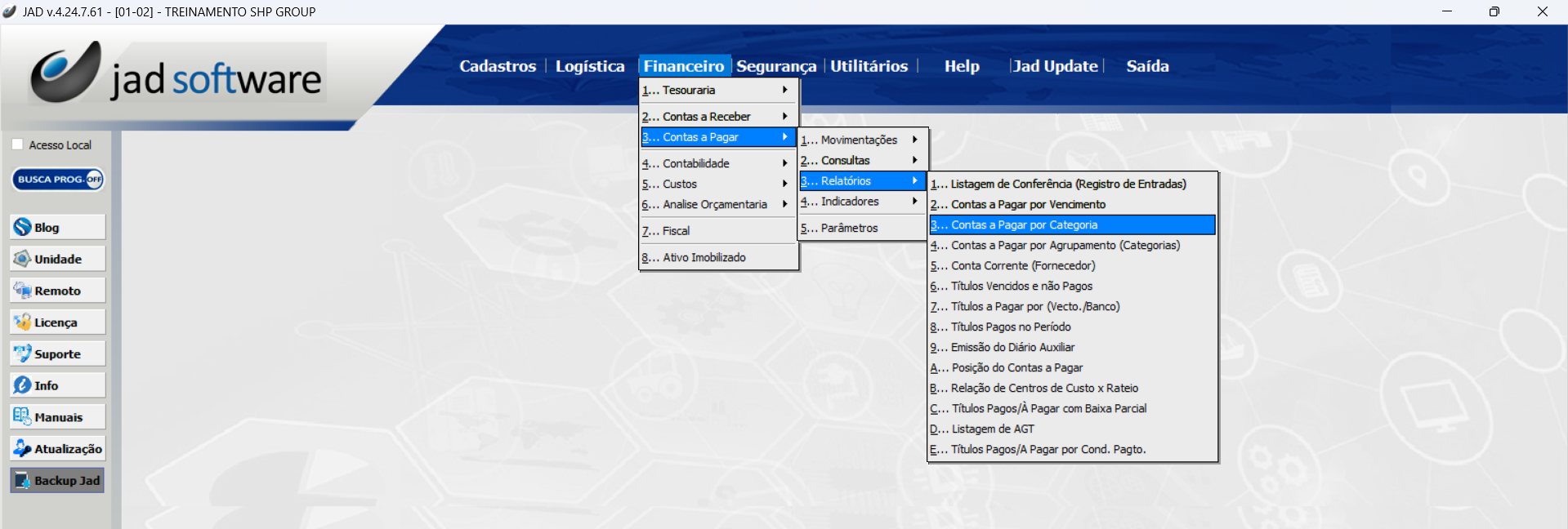Screen dimensions: 1568x529
Task: Click the Info icon button
Action: pyautogui.click(x=23, y=385)
